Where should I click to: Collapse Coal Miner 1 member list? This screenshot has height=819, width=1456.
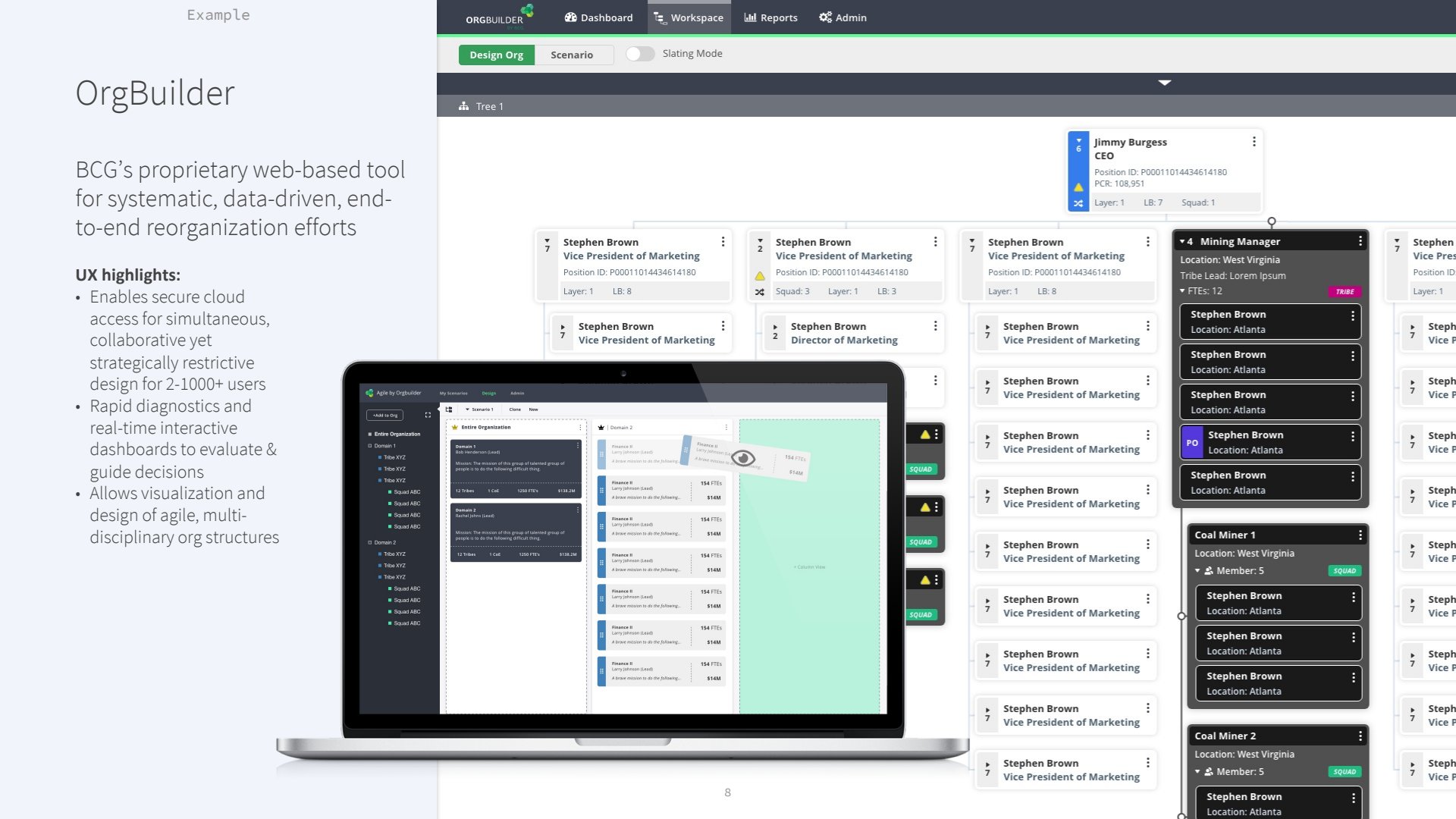click(1197, 571)
